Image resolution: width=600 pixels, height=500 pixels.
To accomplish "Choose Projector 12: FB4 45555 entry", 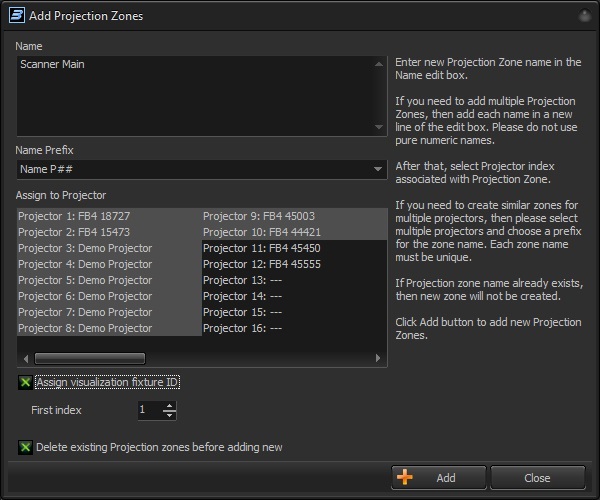I will click(x=261, y=264).
